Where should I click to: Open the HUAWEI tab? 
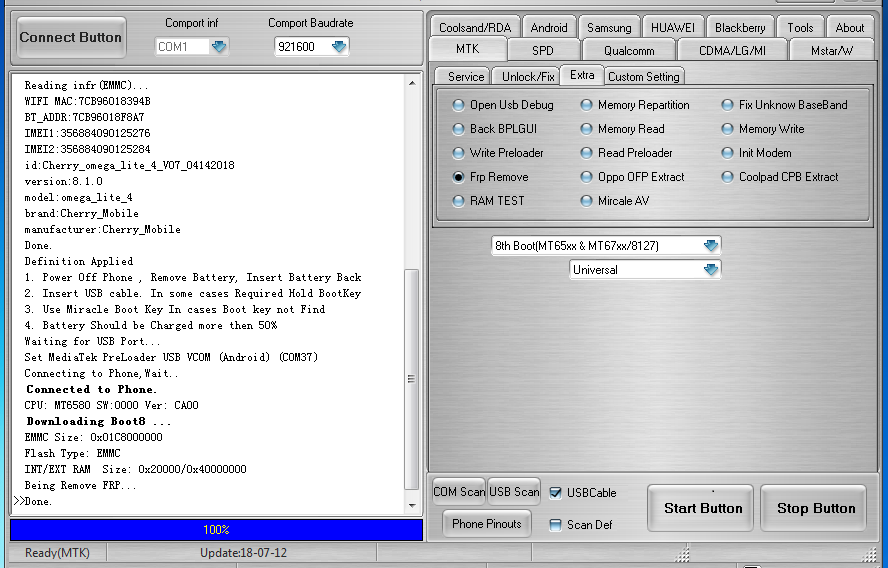[673, 28]
